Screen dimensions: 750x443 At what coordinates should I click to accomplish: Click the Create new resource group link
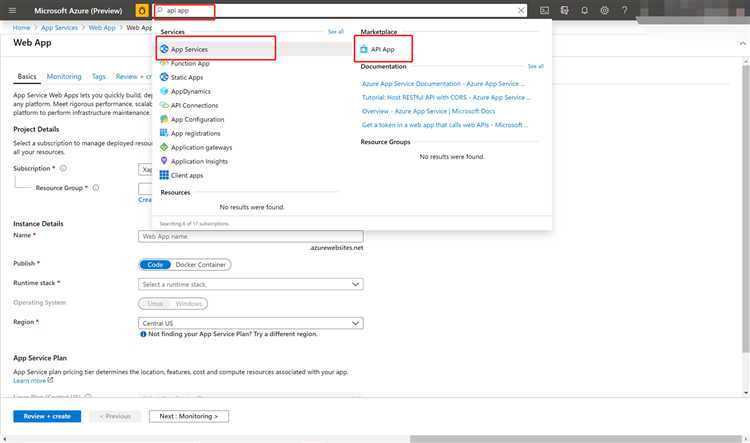(145, 199)
